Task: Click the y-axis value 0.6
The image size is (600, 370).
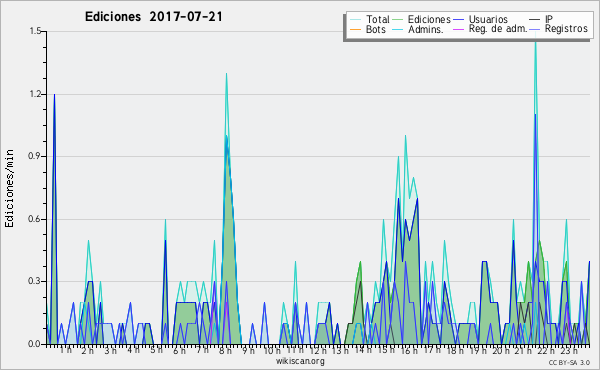Action: [x=35, y=219]
